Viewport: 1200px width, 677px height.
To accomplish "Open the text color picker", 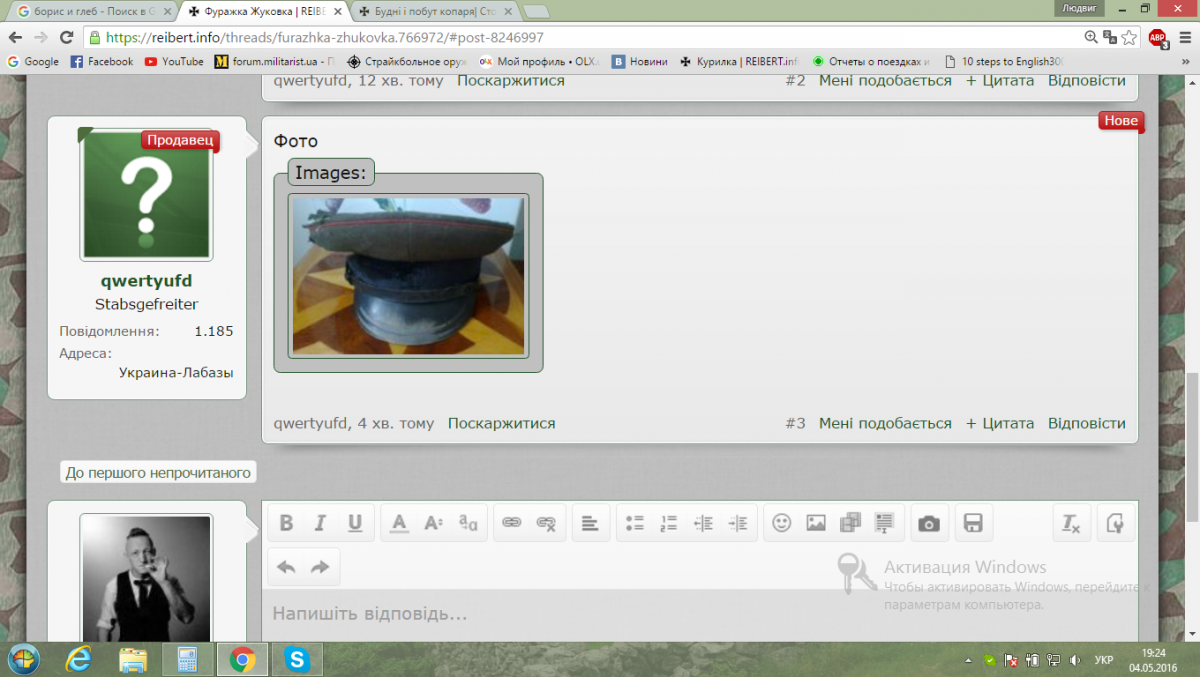I will [x=399, y=523].
